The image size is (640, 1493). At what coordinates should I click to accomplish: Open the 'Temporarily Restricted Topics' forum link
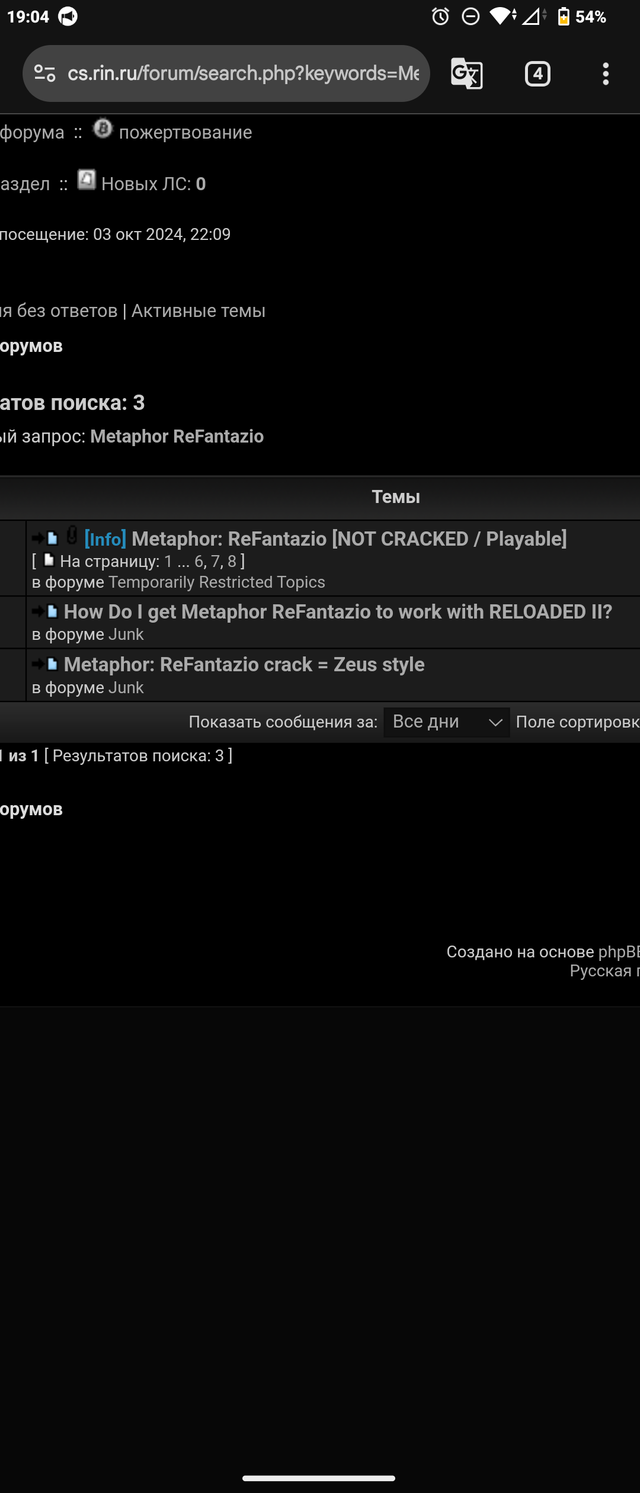tap(216, 582)
